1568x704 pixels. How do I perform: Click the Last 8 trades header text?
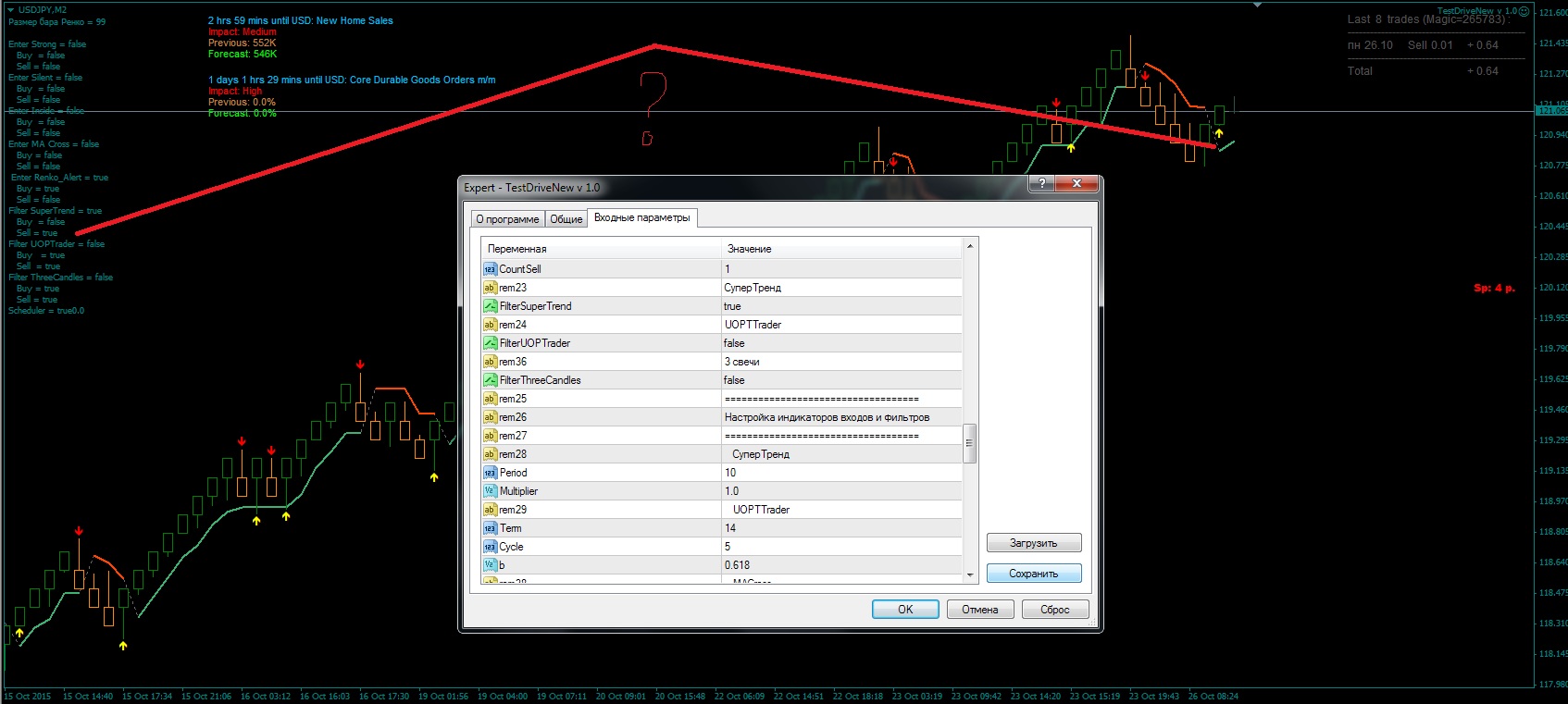[1428, 19]
